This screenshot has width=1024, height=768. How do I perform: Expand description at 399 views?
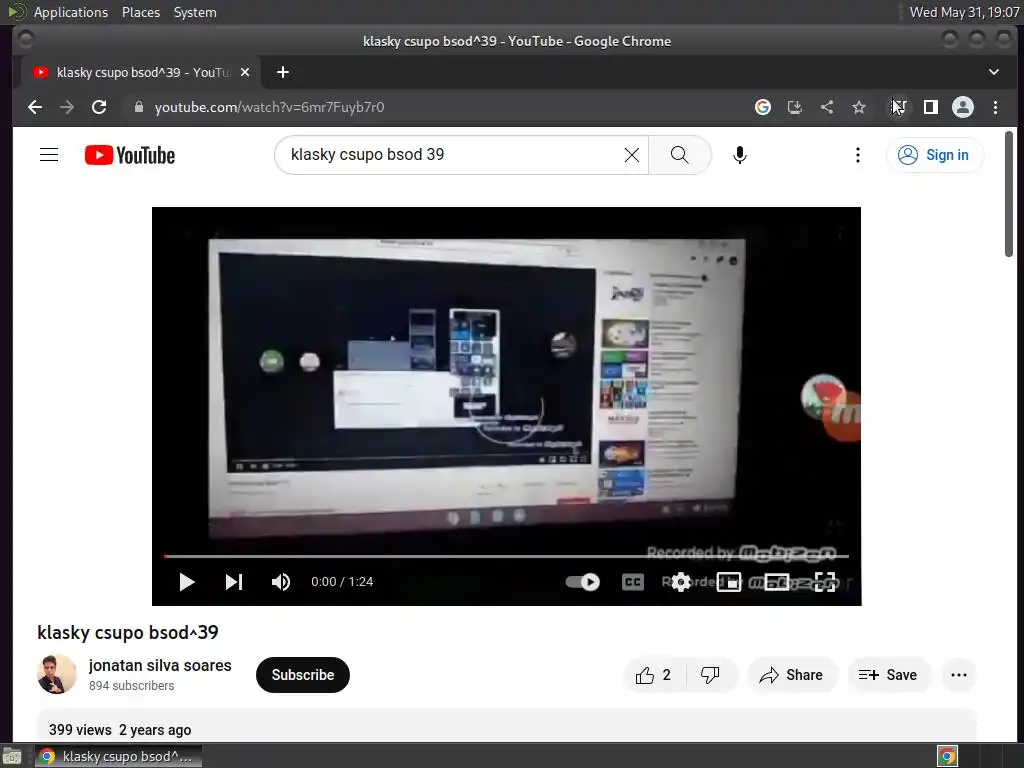click(x=120, y=730)
